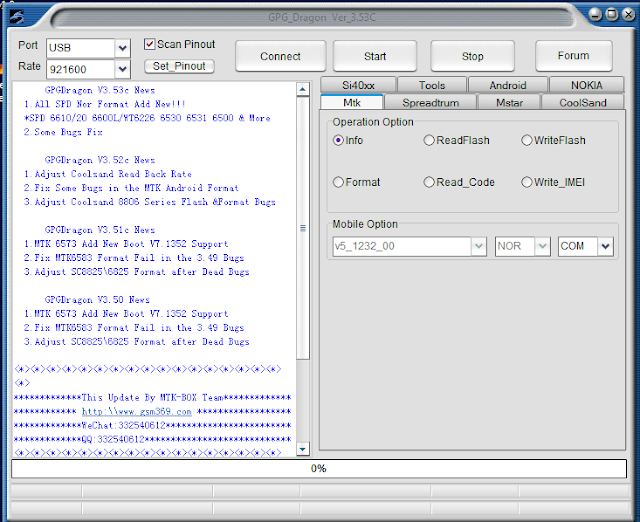Expand the v5_1232_00 boot version dropdown
This screenshot has height=522, width=640.
pos(479,246)
